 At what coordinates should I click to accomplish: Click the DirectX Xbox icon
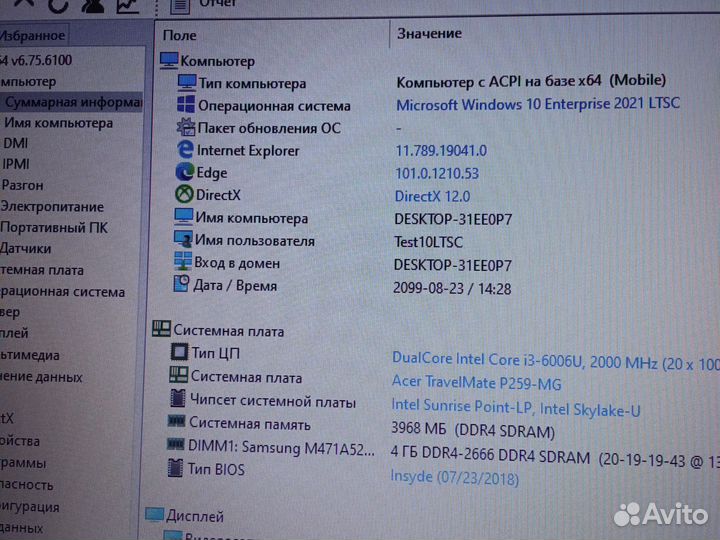coord(184,194)
